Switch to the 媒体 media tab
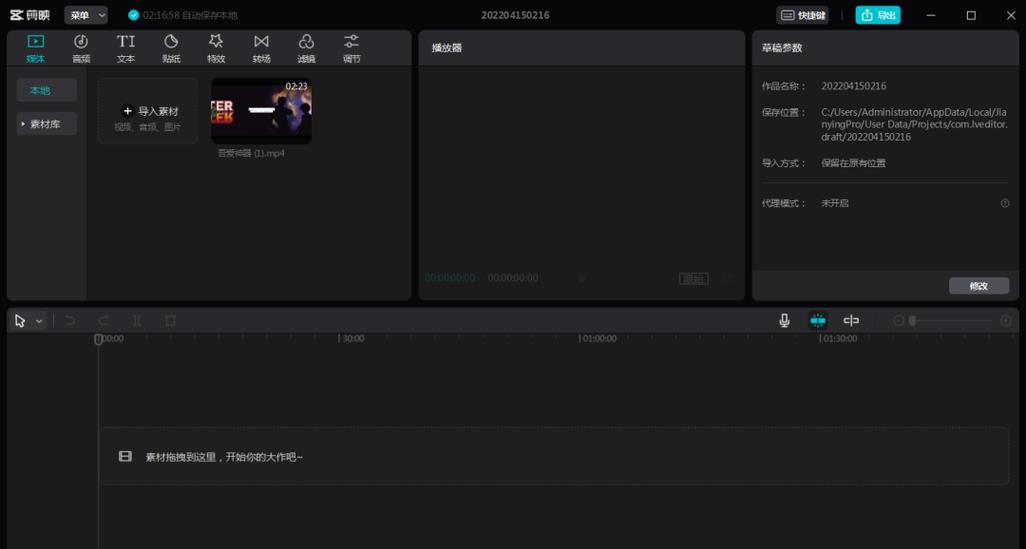1026x549 pixels. [35, 48]
